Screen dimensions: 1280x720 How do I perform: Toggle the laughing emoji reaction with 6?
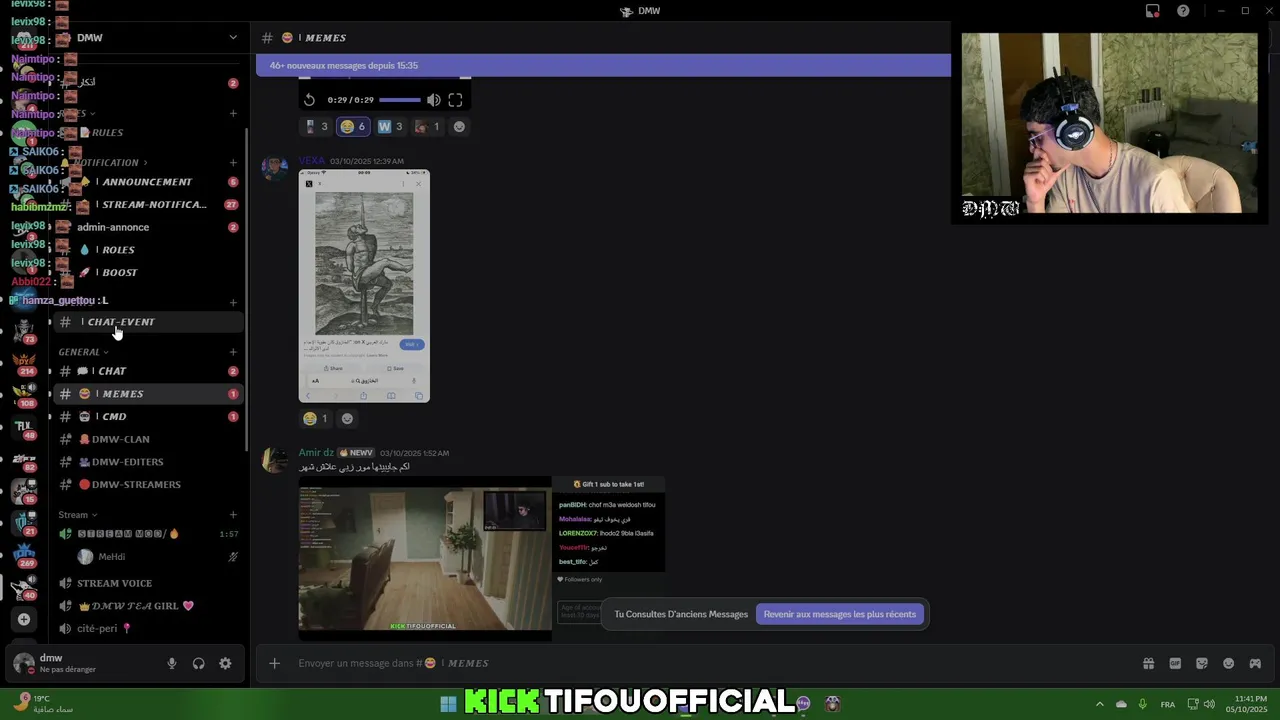point(353,126)
